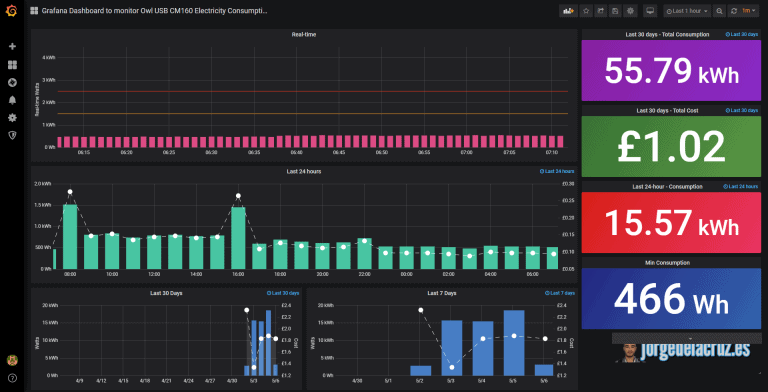Click the green bar at 16:00 in Last 24 hours
The height and width of the screenshot is (392, 768).
[x=238, y=238]
